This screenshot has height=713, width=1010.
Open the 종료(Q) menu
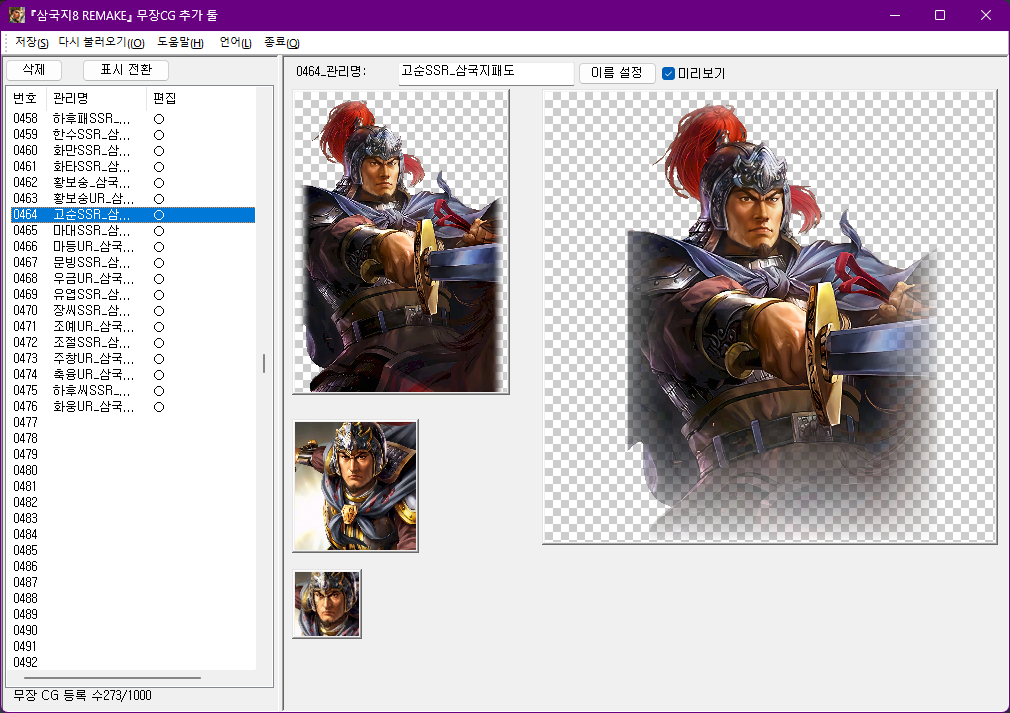coord(281,43)
